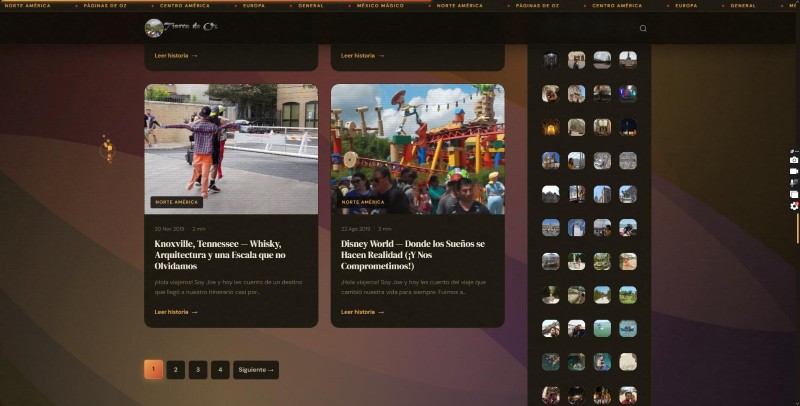The width and height of the screenshot is (800, 406).
Task: Open the search icon in the header
Action: (643, 29)
